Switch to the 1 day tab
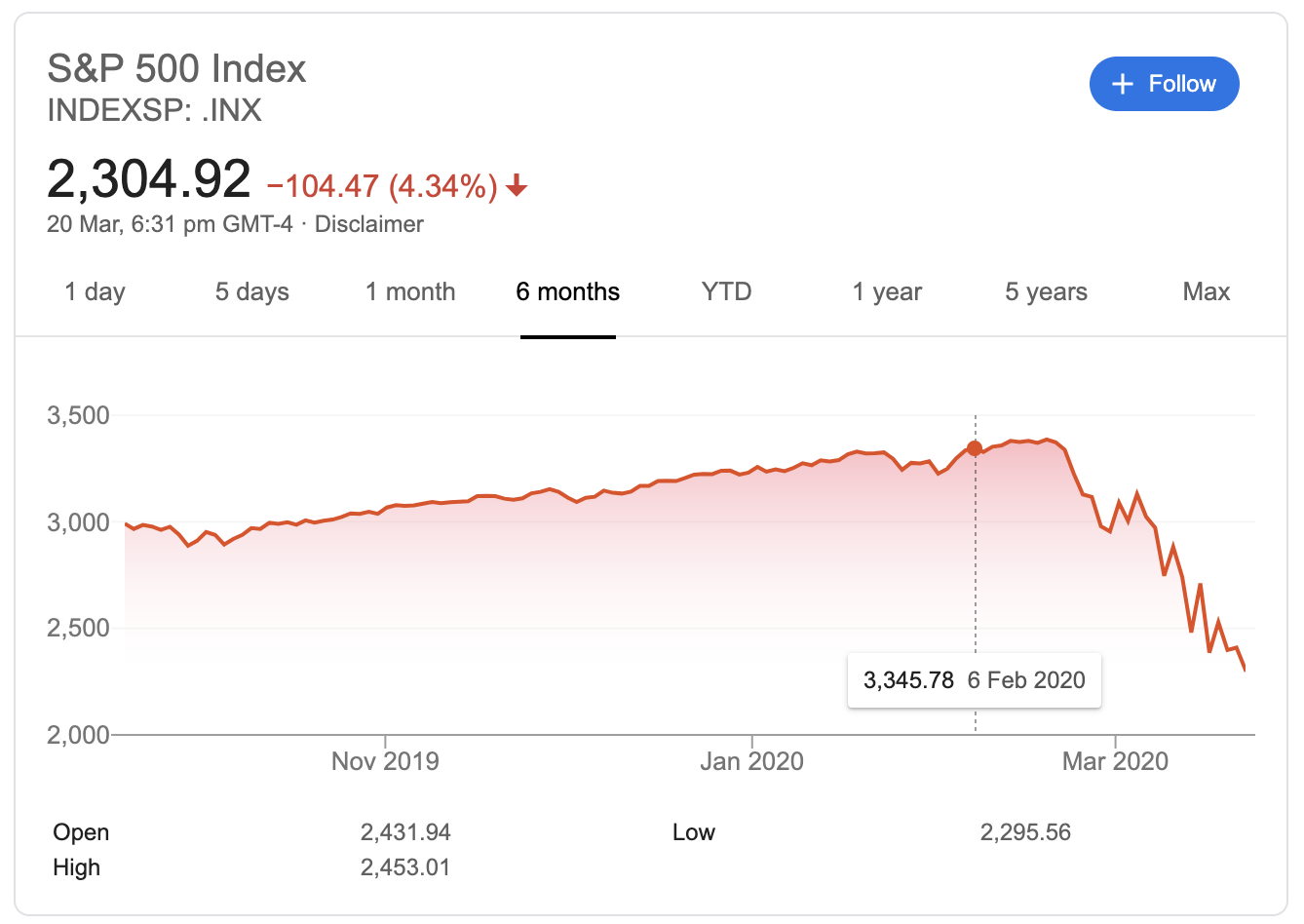 pyautogui.click(x=95, y=291)
